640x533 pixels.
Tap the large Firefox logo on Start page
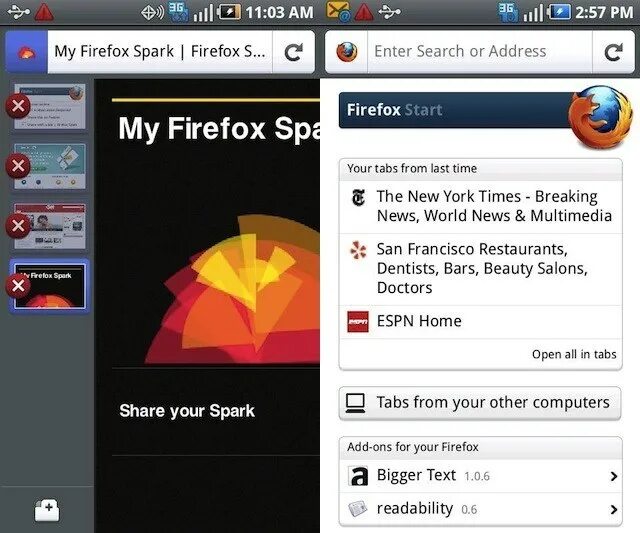(600, 117)
